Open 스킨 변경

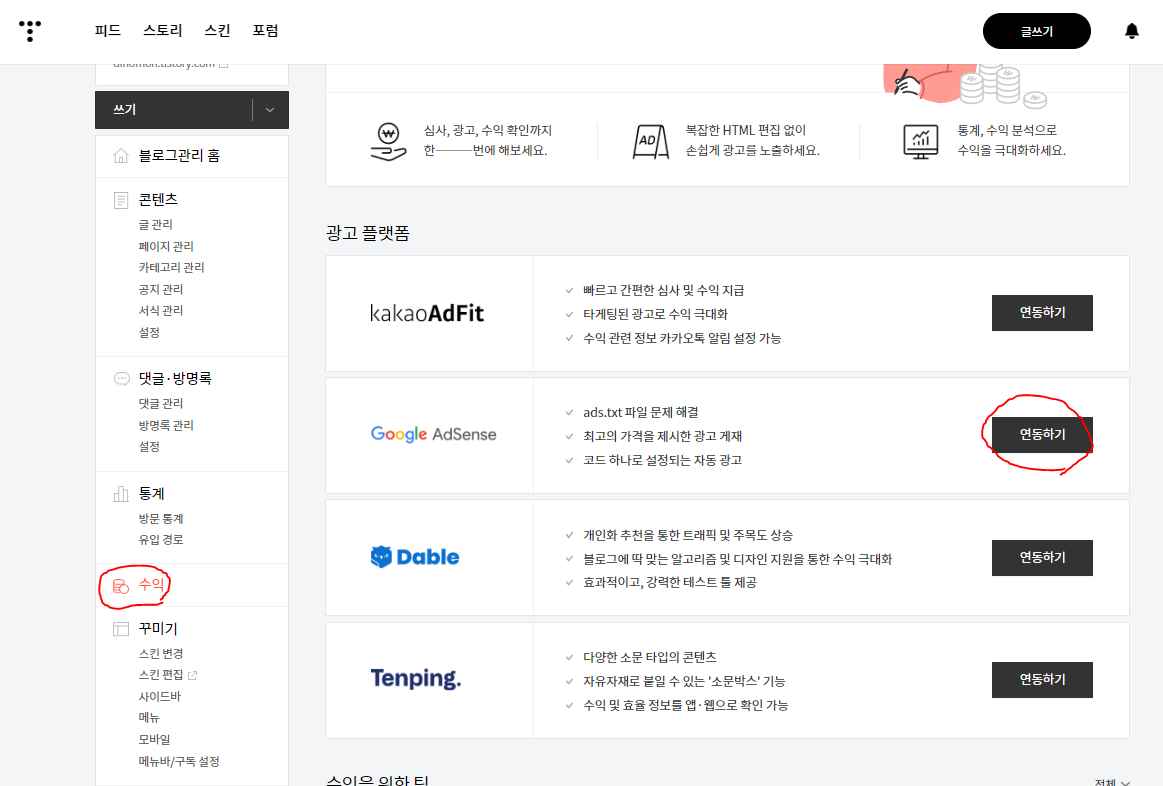tap(160, 653)
